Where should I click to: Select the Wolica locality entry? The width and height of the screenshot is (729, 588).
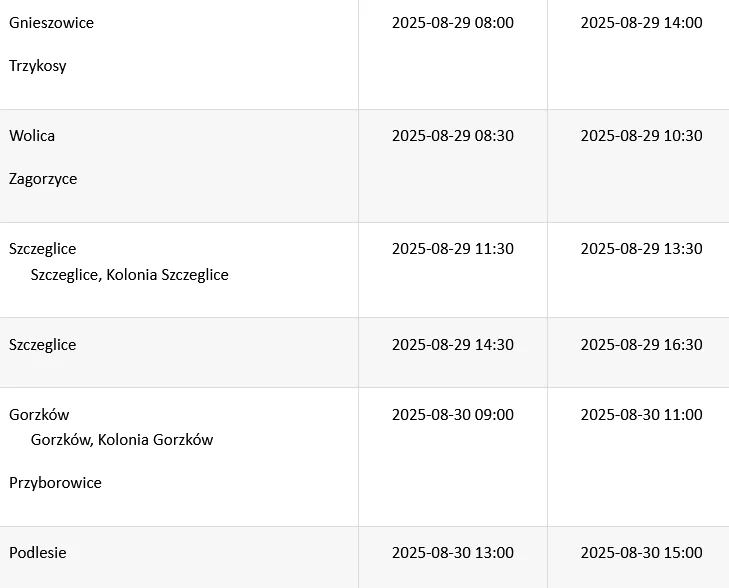tap(32, 136)
